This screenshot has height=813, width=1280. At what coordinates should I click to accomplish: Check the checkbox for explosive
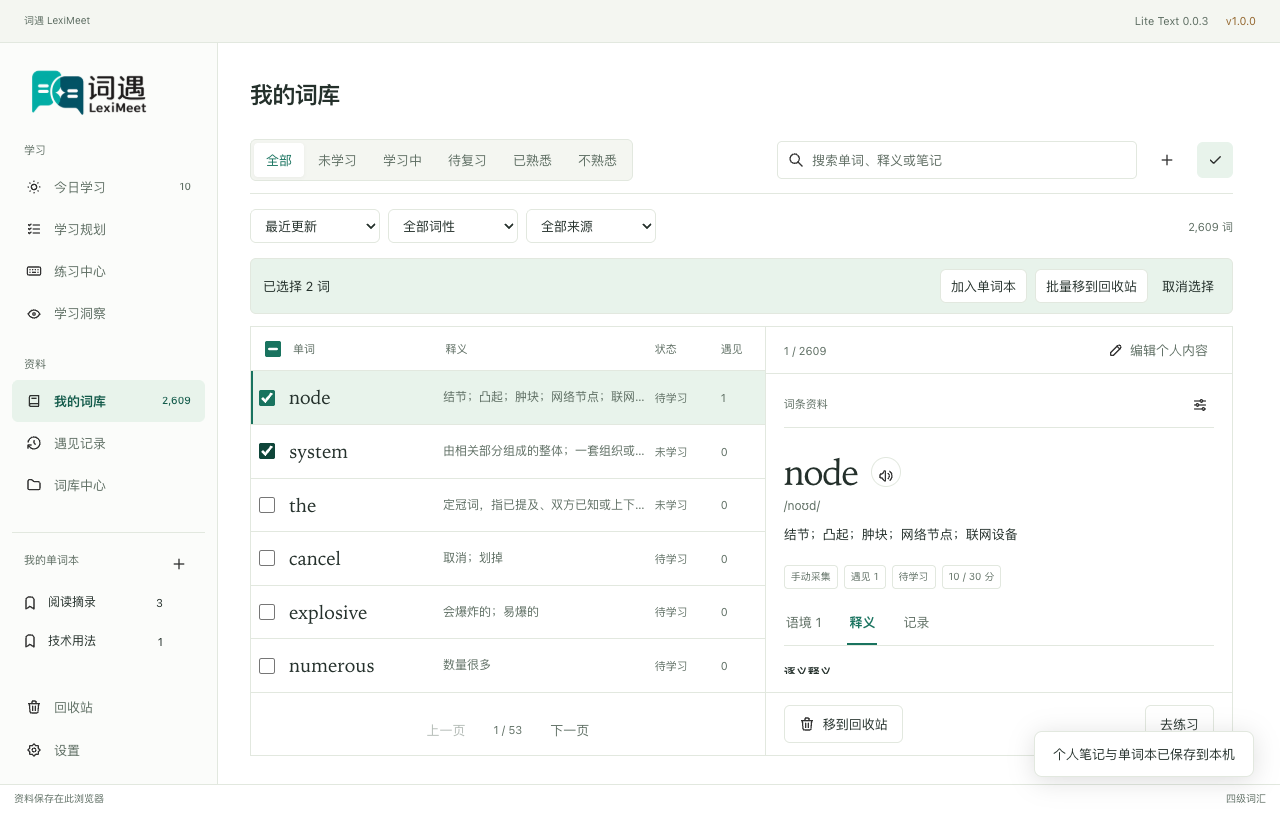tap(267, 612)
